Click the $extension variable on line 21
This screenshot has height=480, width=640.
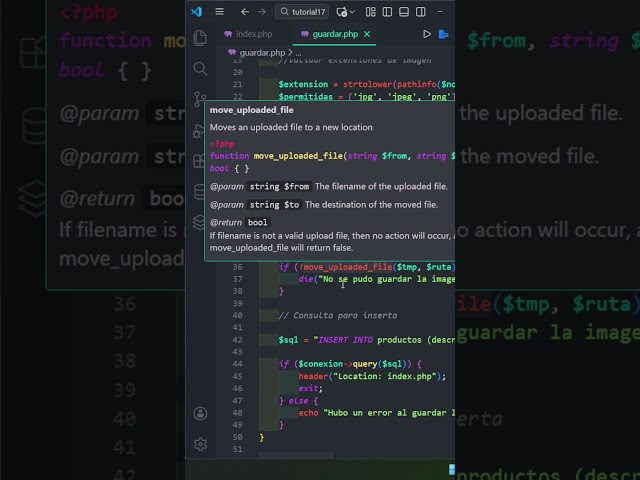303,84
